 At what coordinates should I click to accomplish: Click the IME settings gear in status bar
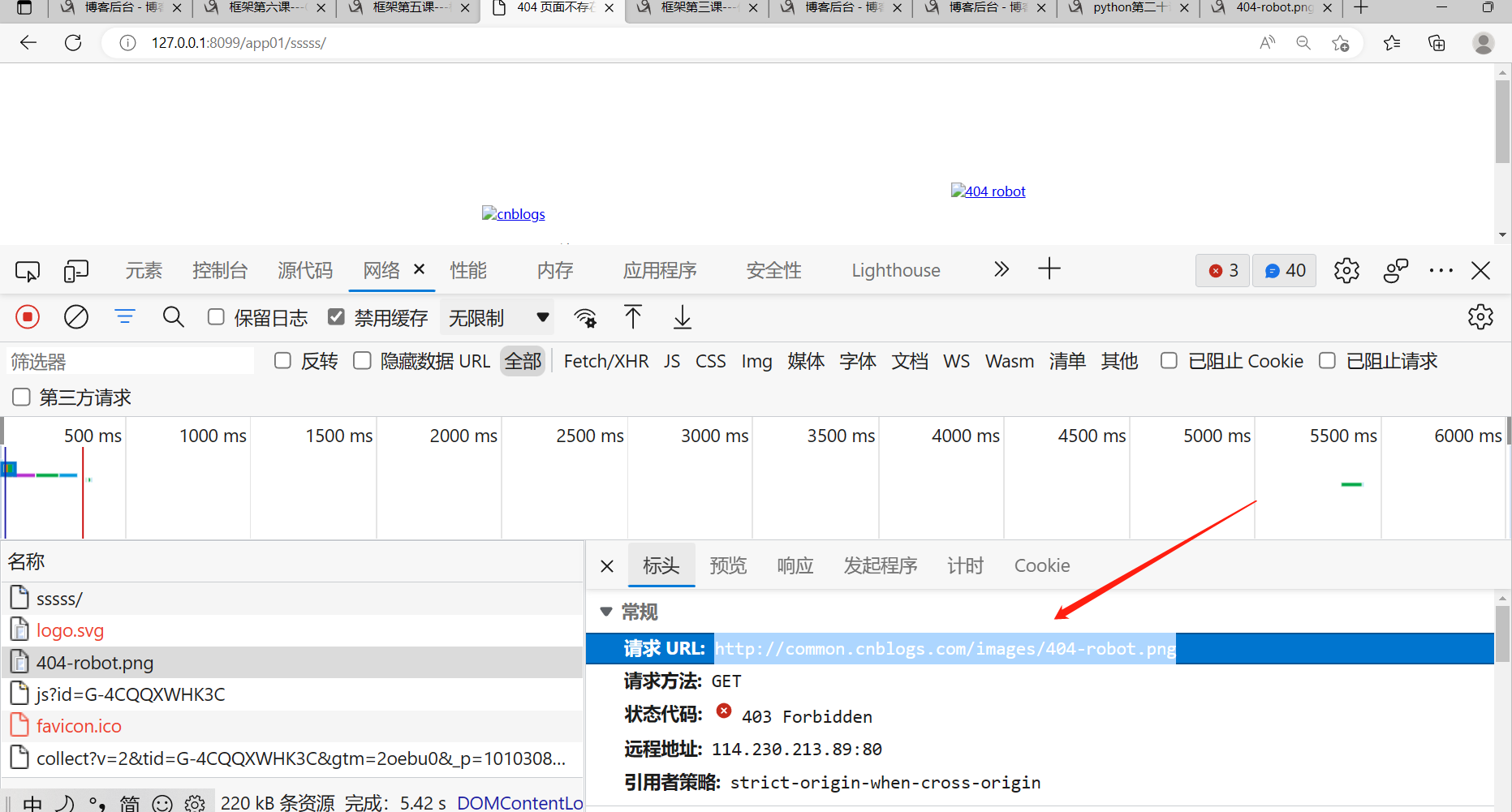click(x=195, y=803)
